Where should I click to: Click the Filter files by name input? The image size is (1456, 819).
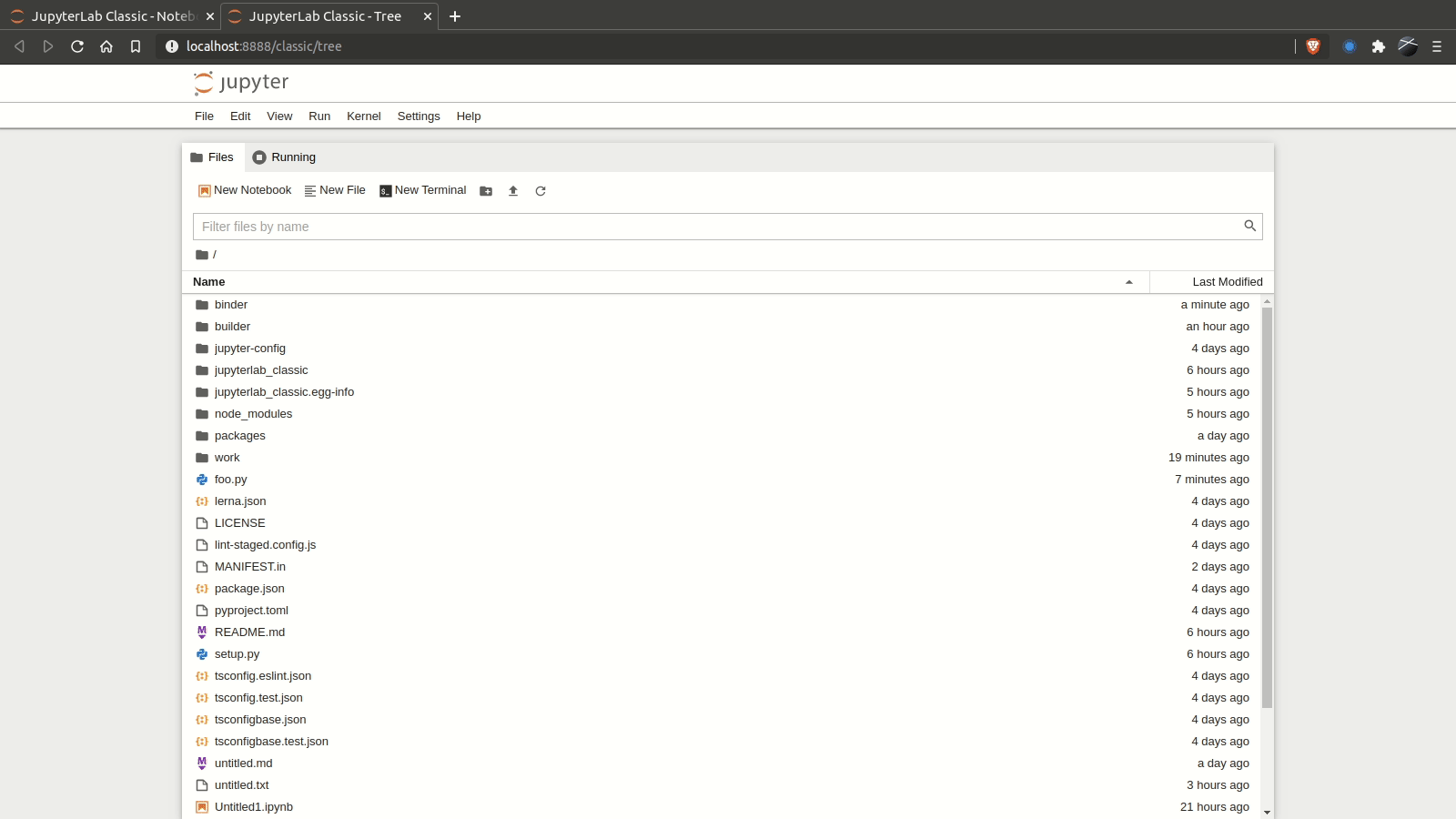coord(637,227)
